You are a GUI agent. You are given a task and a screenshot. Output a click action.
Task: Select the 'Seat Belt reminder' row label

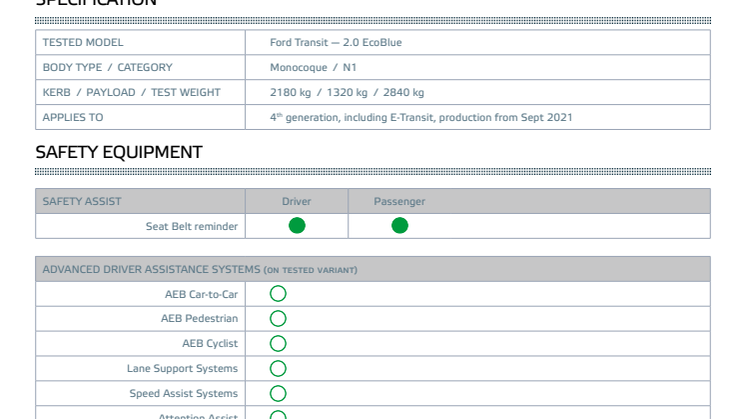point(192,226)
